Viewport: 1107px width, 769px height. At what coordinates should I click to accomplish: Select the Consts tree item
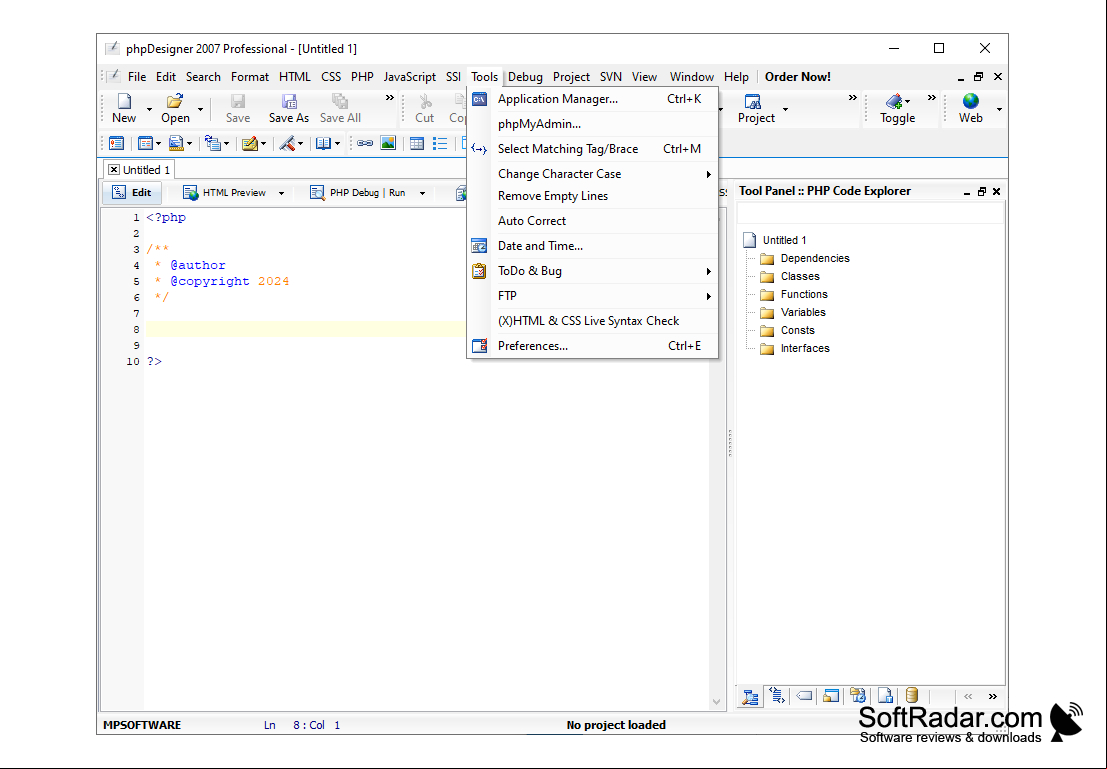(797, 330)
